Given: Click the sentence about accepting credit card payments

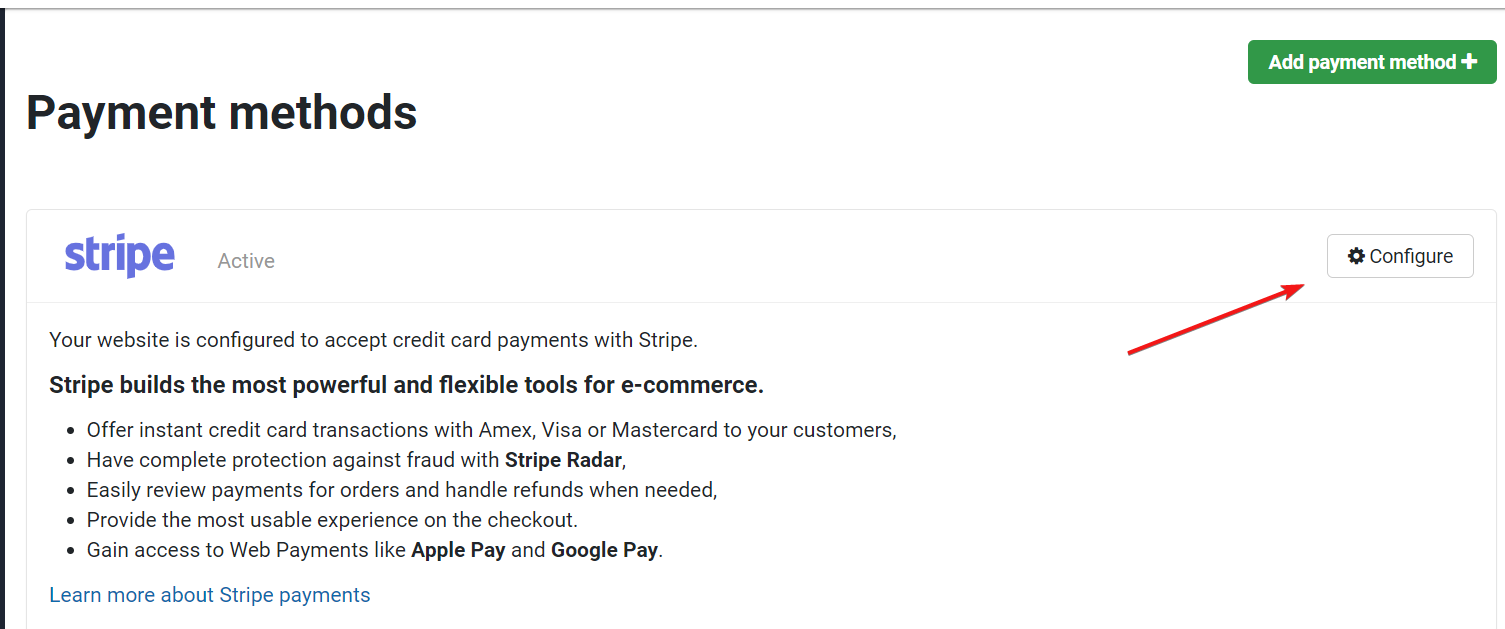Looking at the screenshot, I should tap(373, 340).
